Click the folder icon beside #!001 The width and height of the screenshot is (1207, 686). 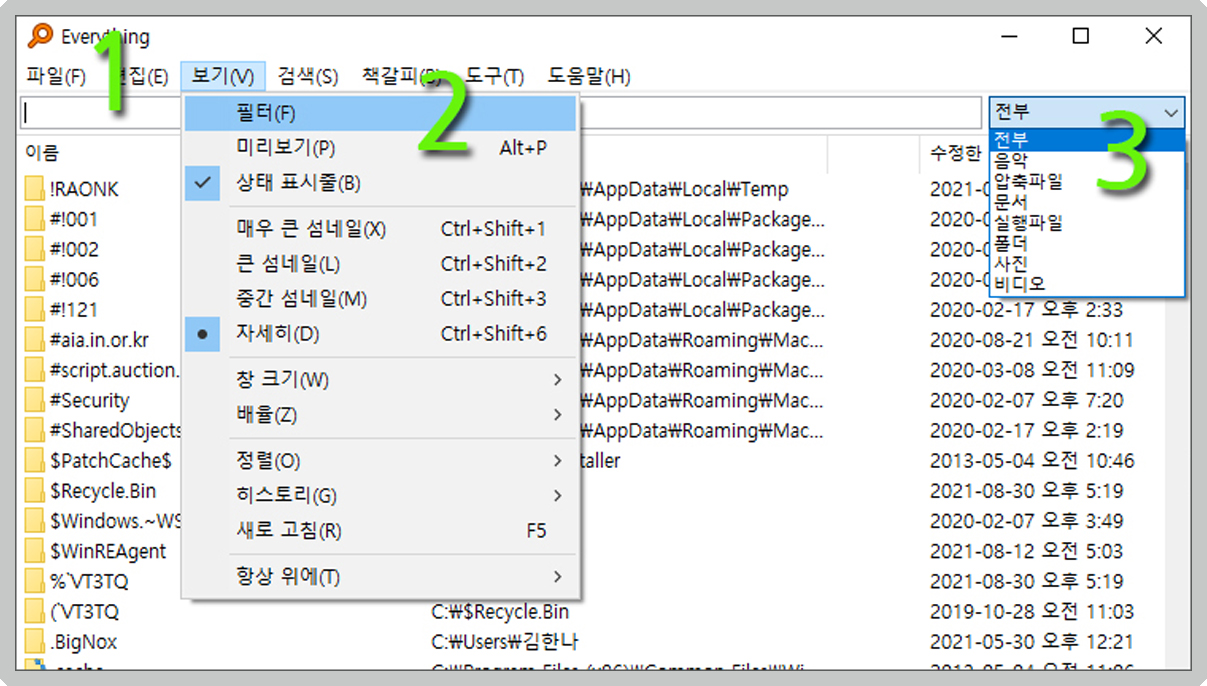pos(35,219)
